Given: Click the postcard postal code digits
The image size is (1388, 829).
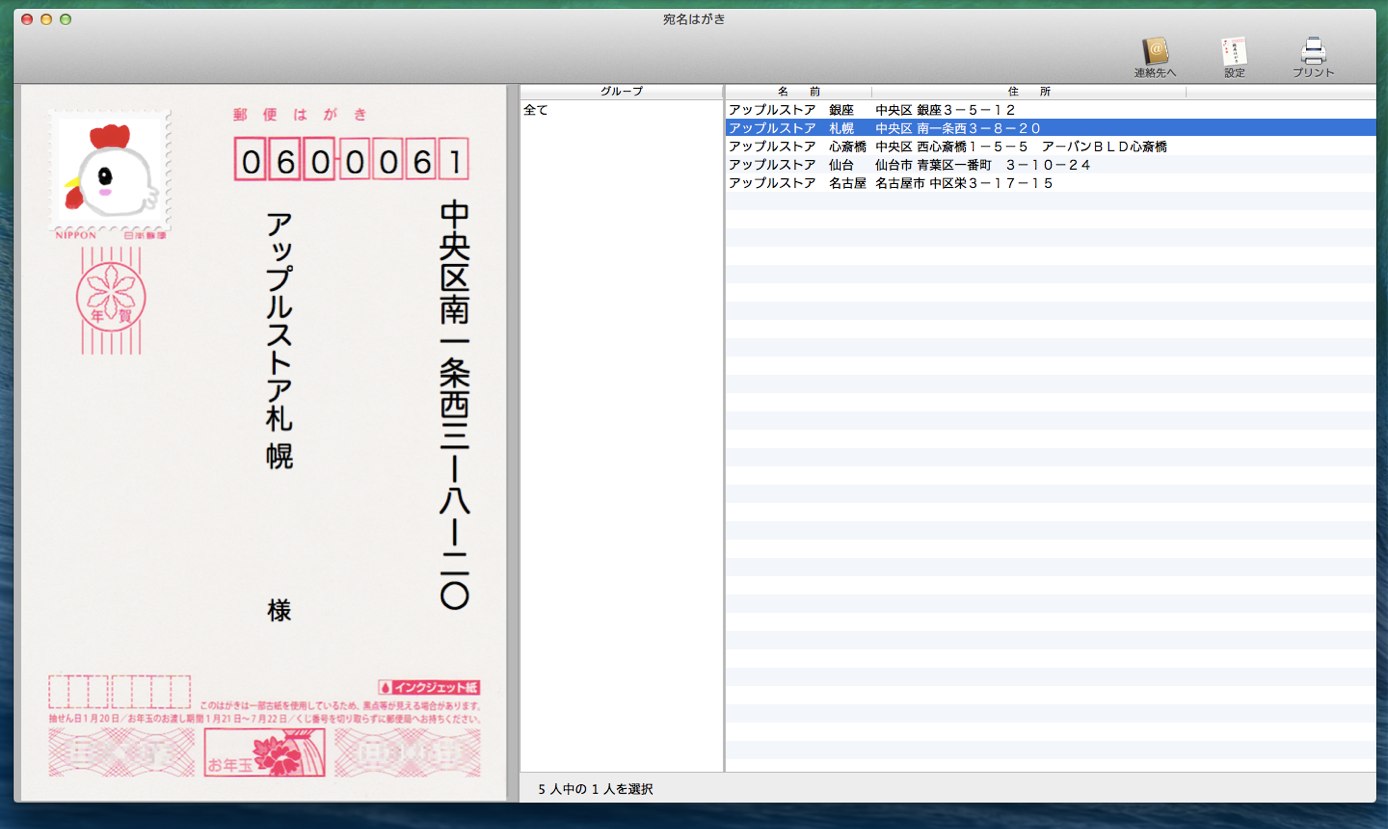Looking at the screenshot, I should (351, 160).
